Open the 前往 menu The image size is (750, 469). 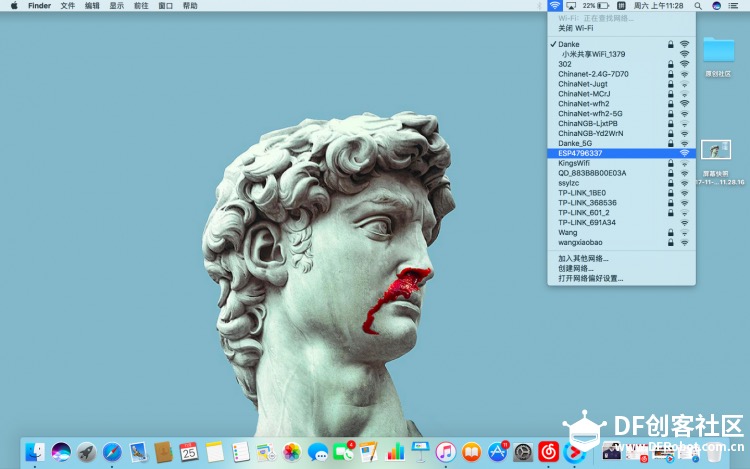click(x=141, y=6)
